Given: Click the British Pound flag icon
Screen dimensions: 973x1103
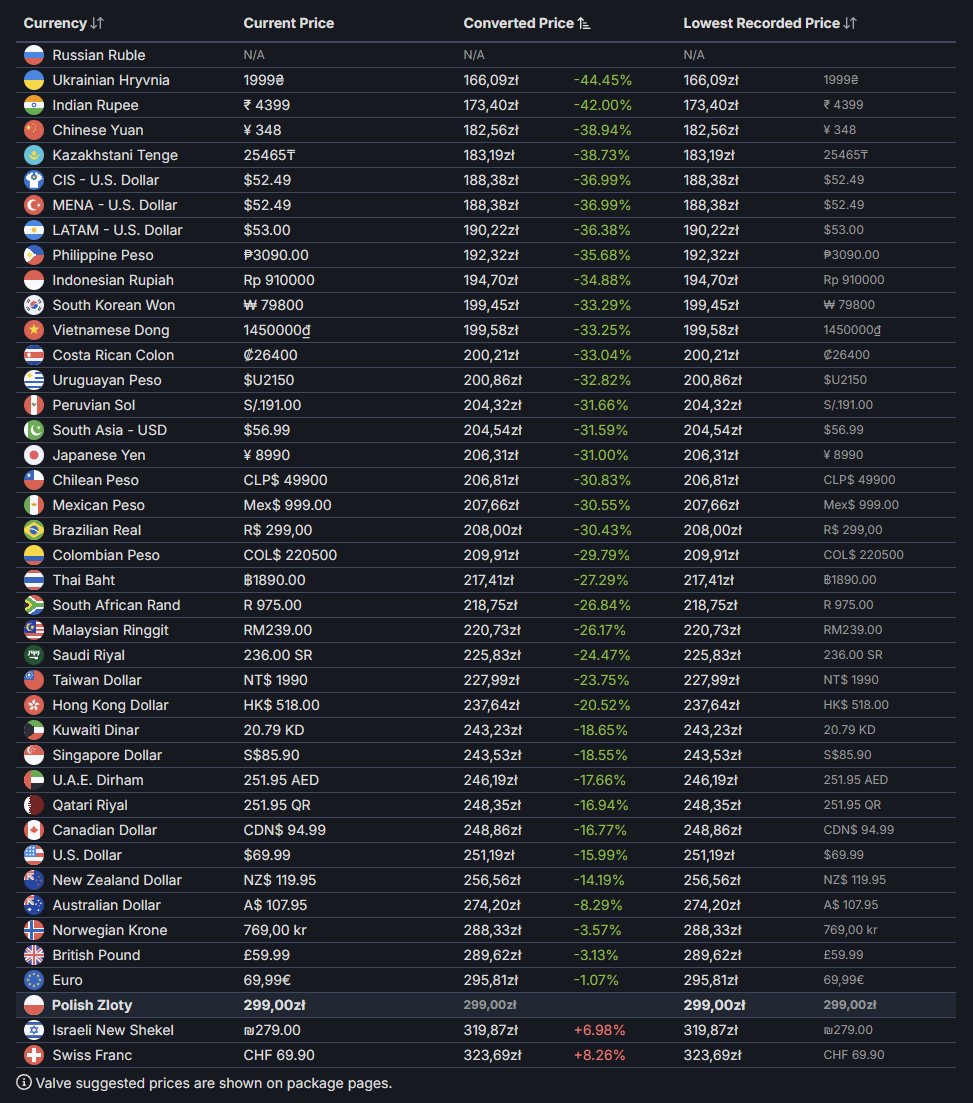Looking at the screenshot, I should click(x=34, y=955).
